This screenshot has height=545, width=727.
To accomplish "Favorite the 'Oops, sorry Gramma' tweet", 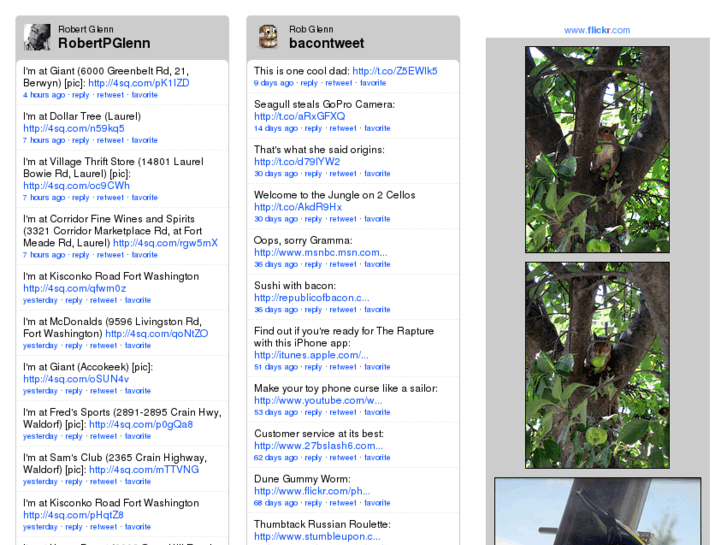I will [x=377, y=264].
